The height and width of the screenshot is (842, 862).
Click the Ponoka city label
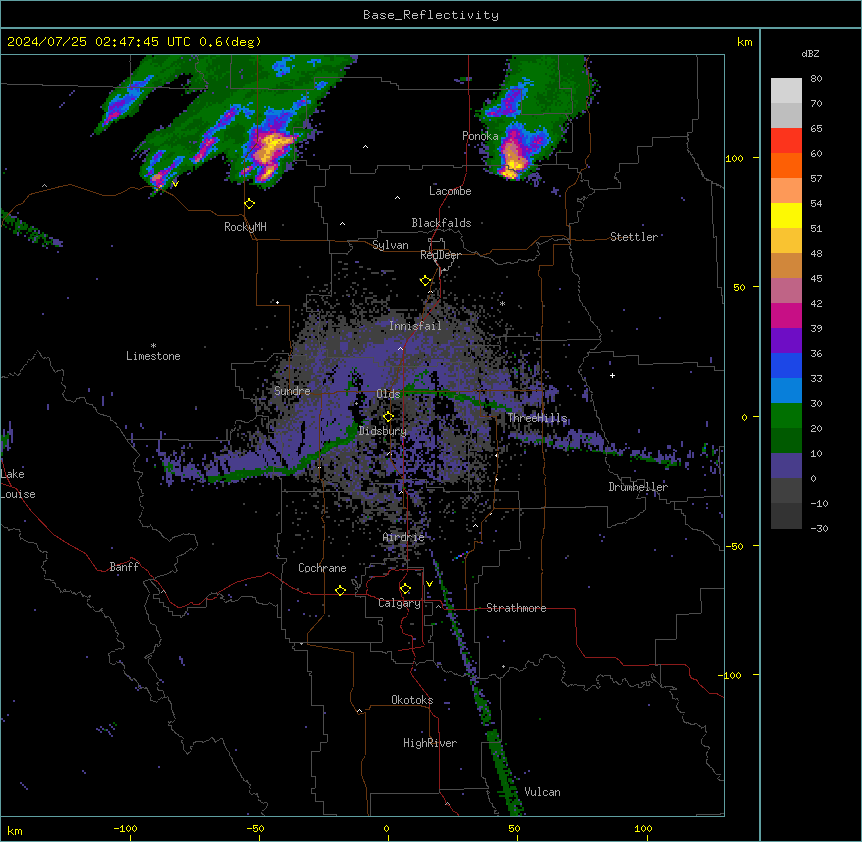[480, 136]
